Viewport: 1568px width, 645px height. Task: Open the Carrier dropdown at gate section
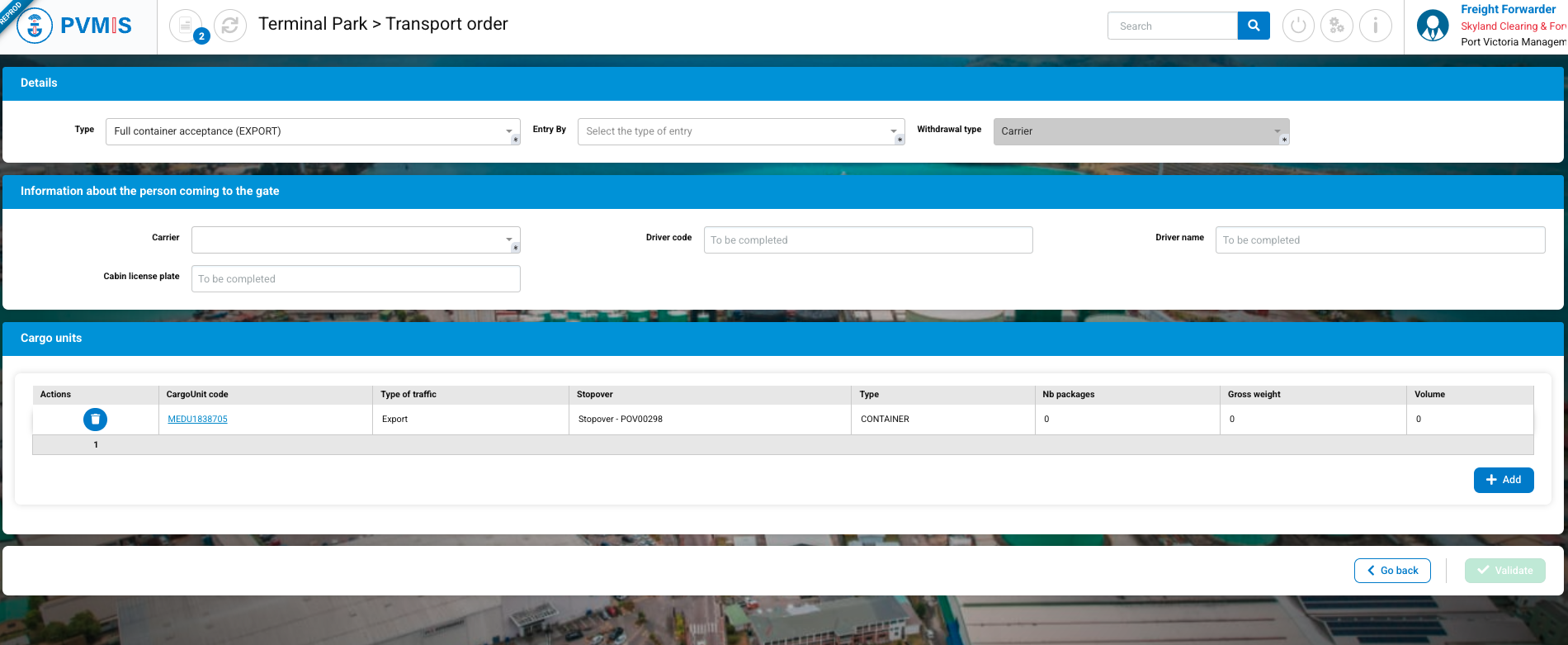click(x=356, y=240)
